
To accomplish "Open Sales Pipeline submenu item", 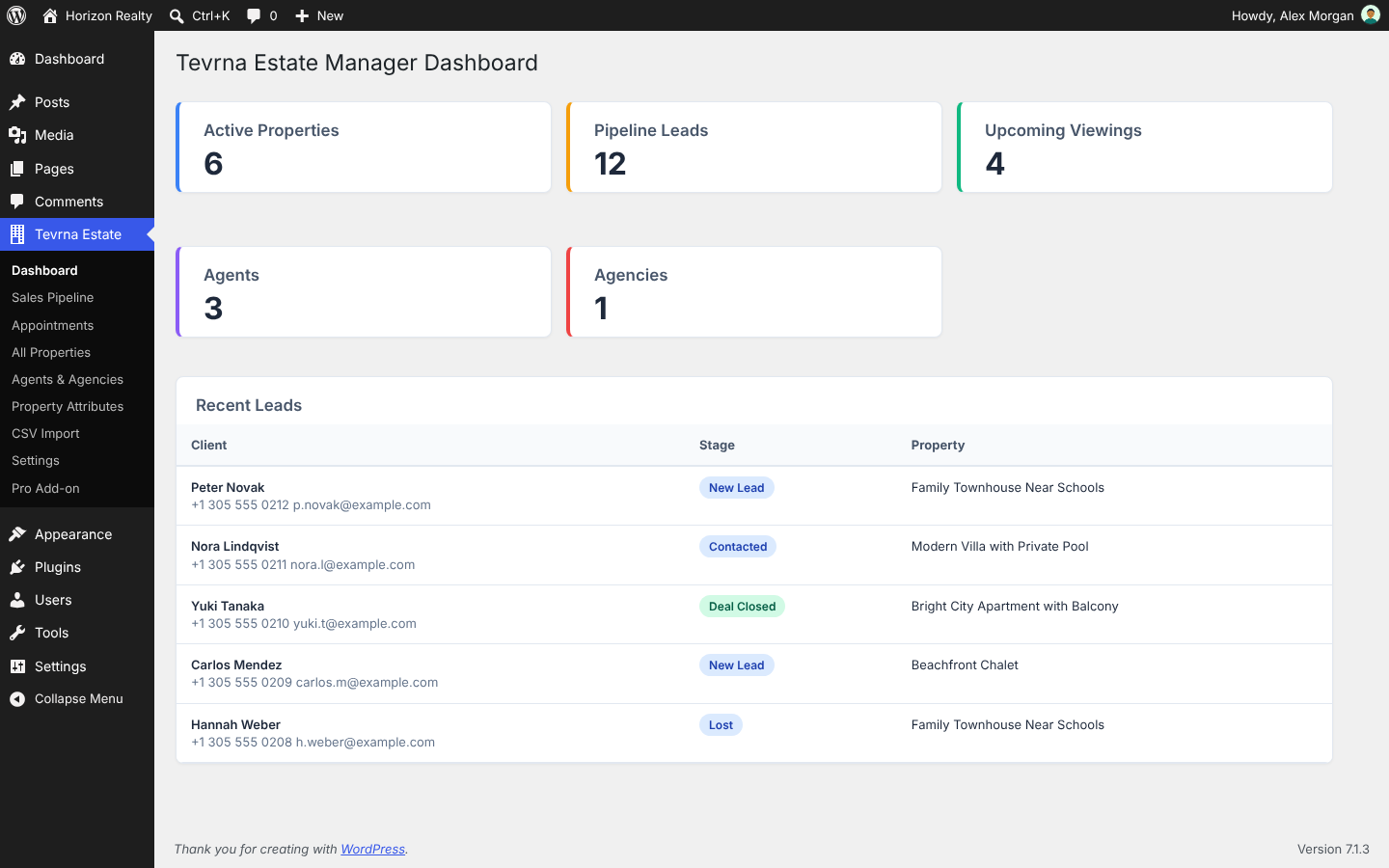I will 53,298.
